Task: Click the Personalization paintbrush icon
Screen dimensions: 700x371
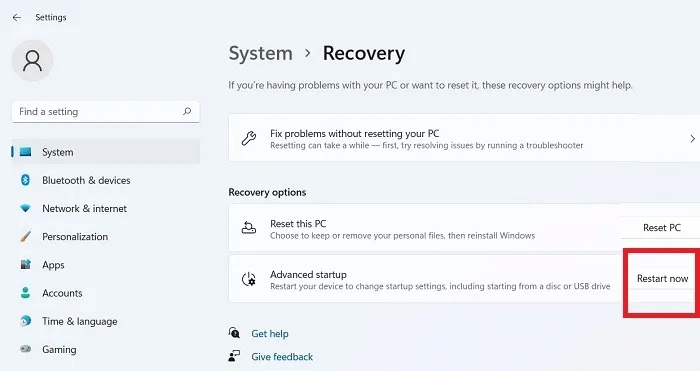Action: click(25, 236)
